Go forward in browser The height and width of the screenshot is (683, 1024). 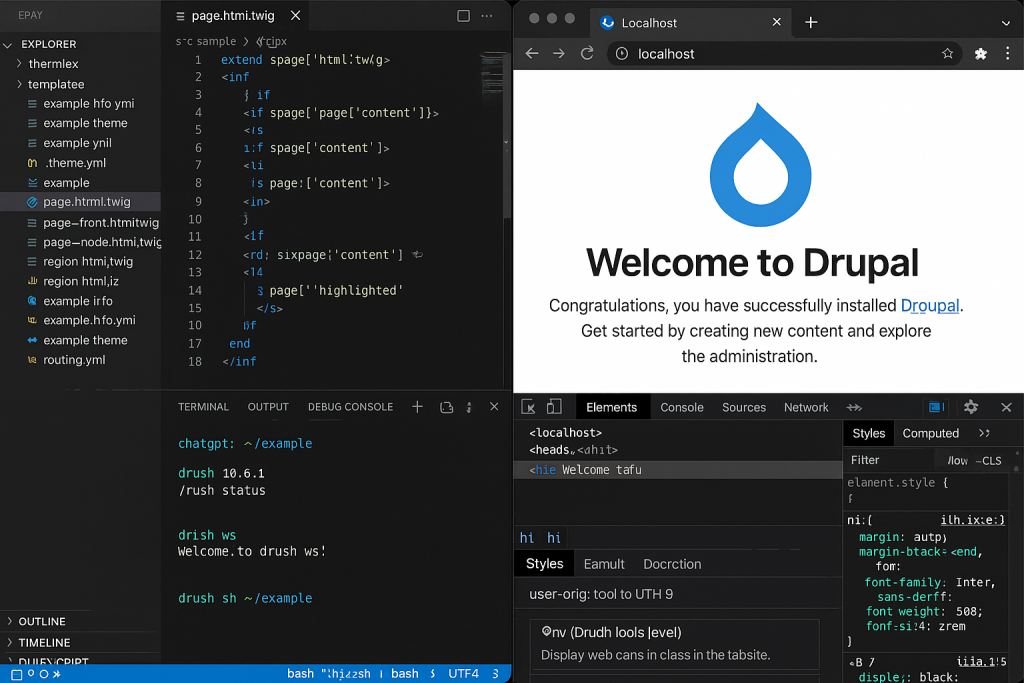coord(558,54)
